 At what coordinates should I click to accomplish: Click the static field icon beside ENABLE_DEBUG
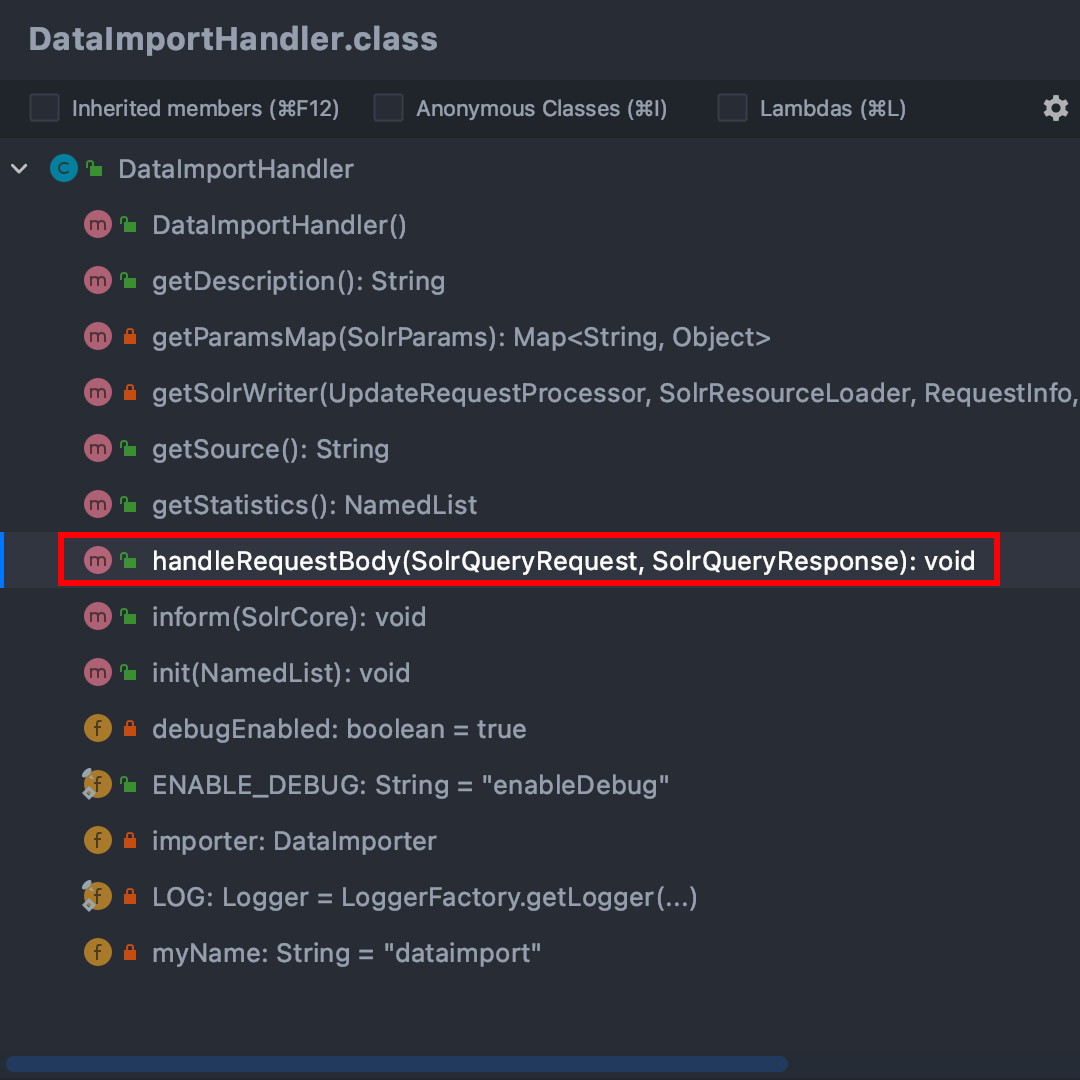click(96, 785)
